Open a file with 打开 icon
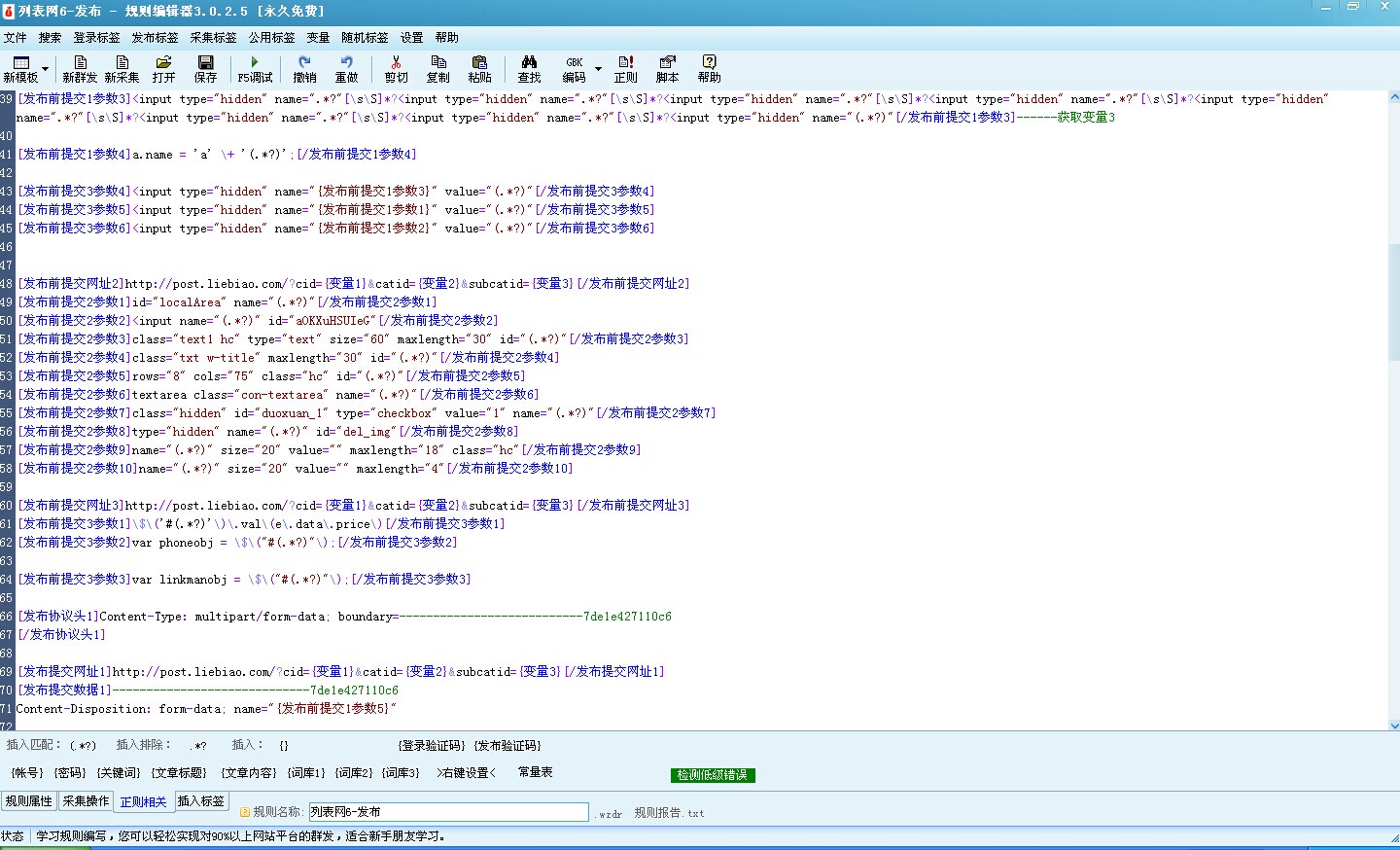Image resolution: width=1400 pixels, height=850 pixels. point(163,68)
